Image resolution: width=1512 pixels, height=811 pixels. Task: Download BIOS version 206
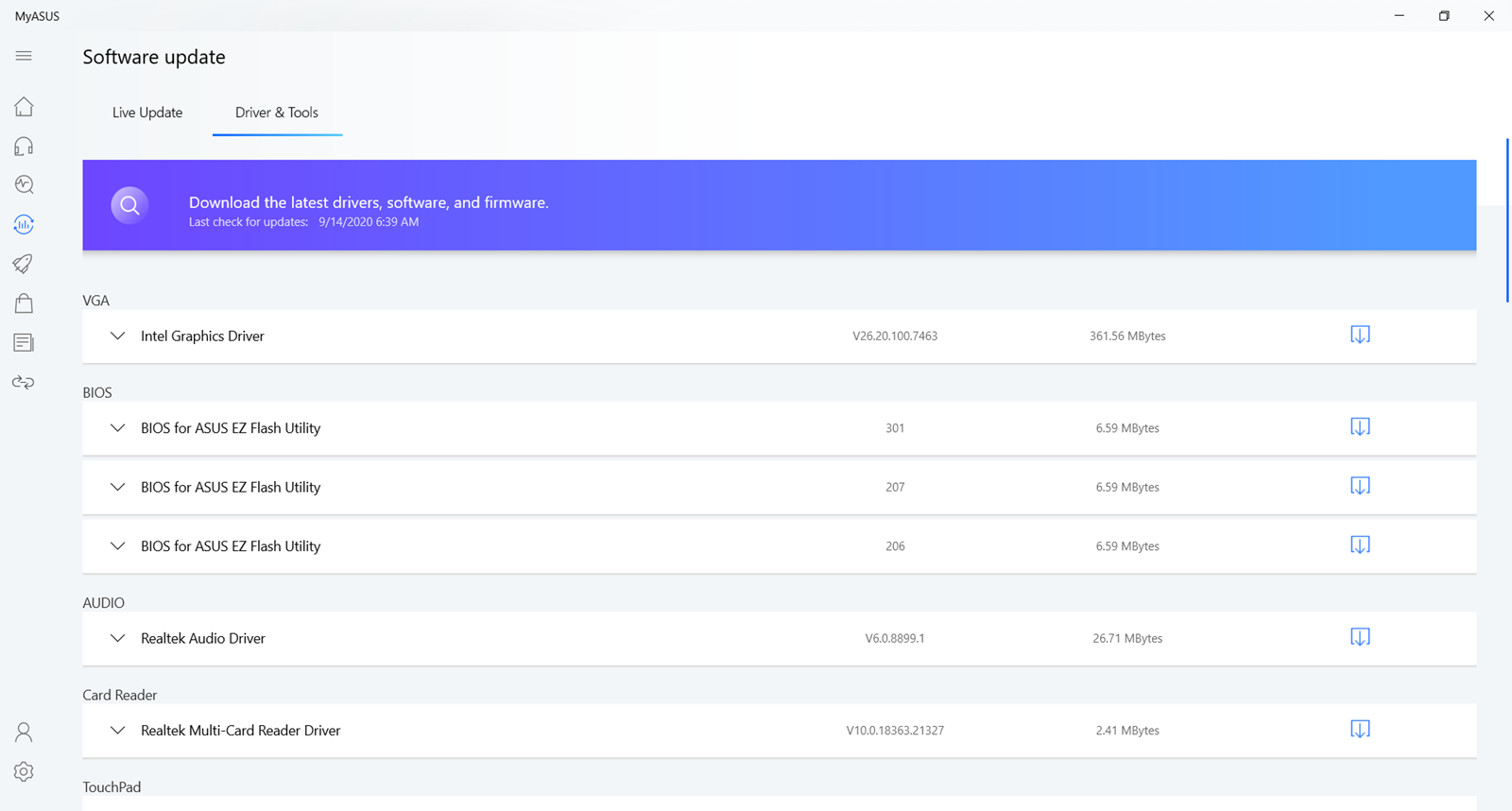(x=1360, y=545)
